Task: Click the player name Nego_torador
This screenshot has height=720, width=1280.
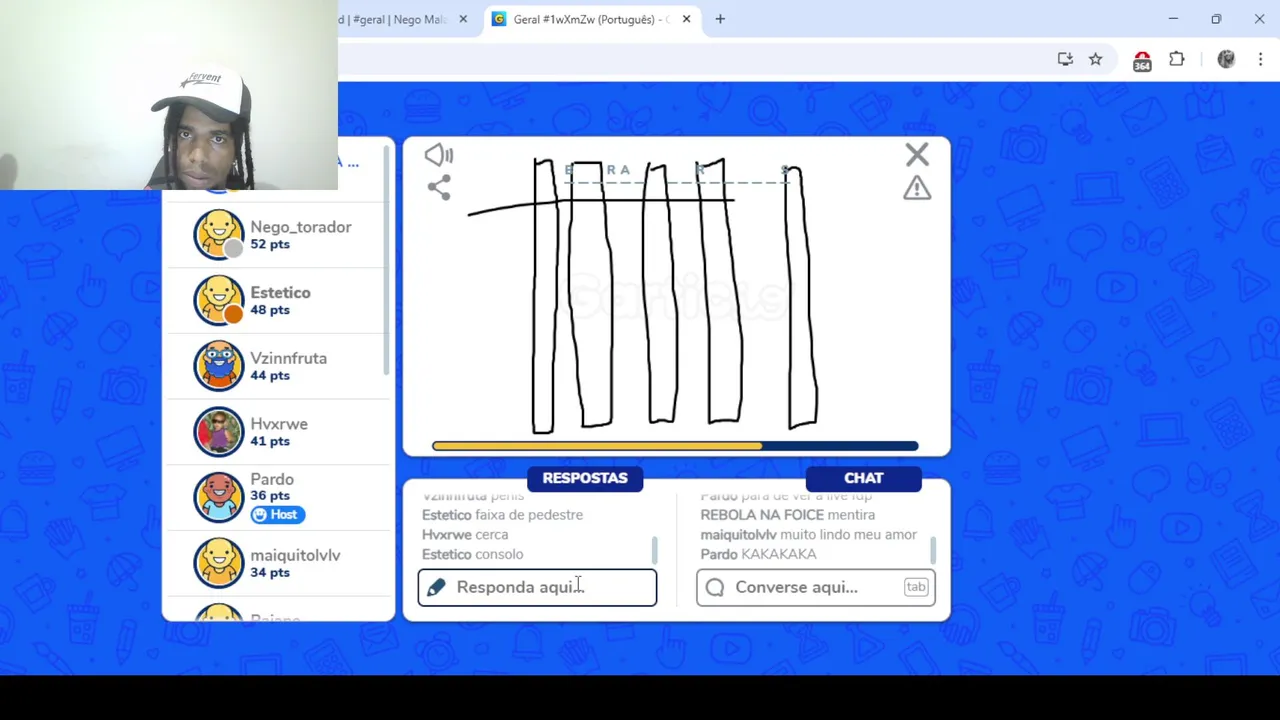Action: pos(301,227)
